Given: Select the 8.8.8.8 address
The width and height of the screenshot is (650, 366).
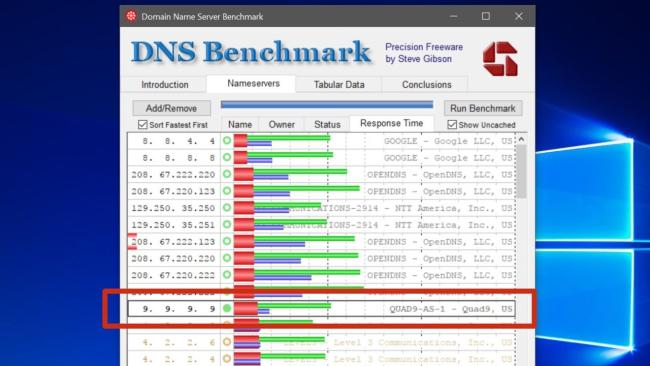Looking at the screenshot, I should [179, 158].
